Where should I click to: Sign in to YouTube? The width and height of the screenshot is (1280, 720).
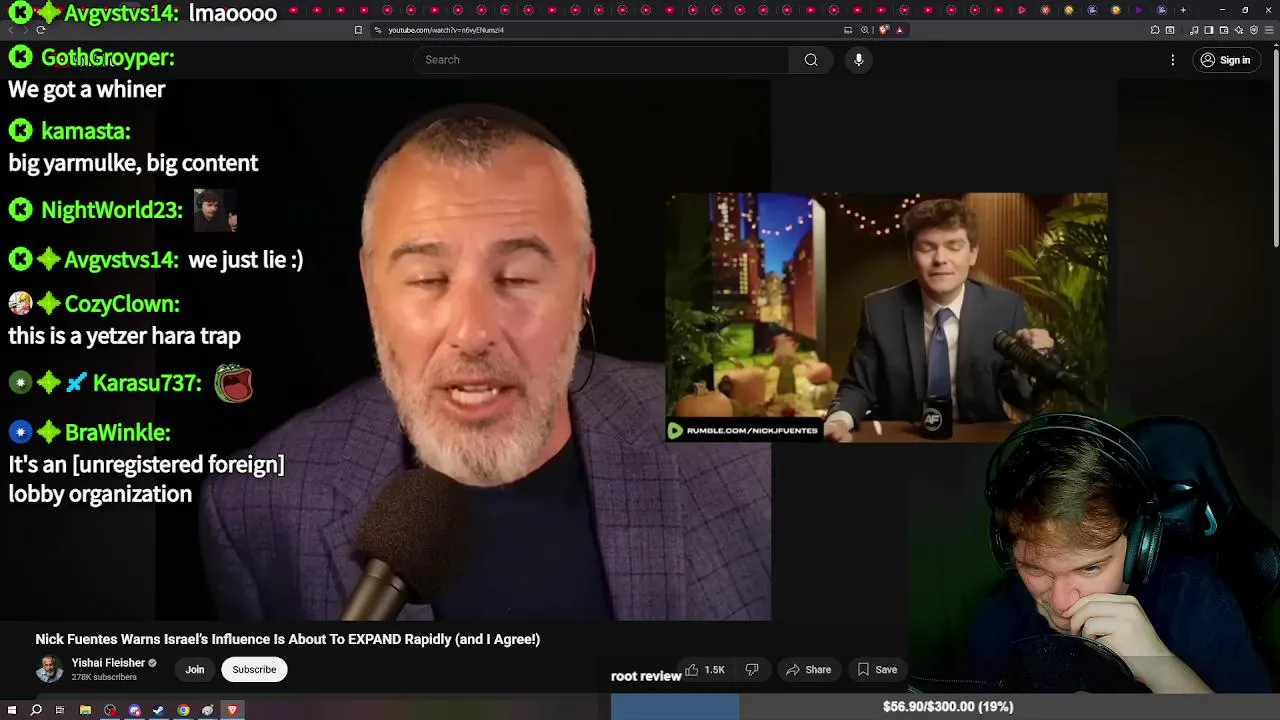click(1225, 60)
